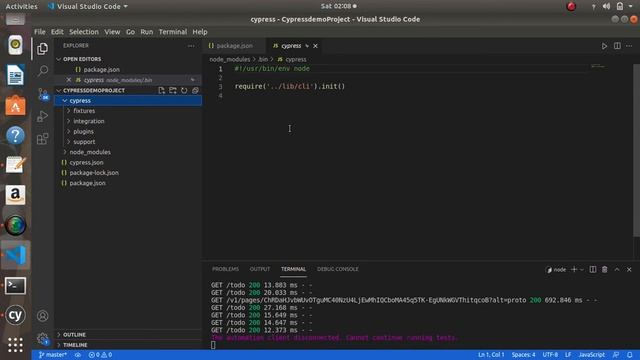The width and height of the screenshot is (640, 360).
Task: Open the Selection menu
Action: [x=84, y=32]
